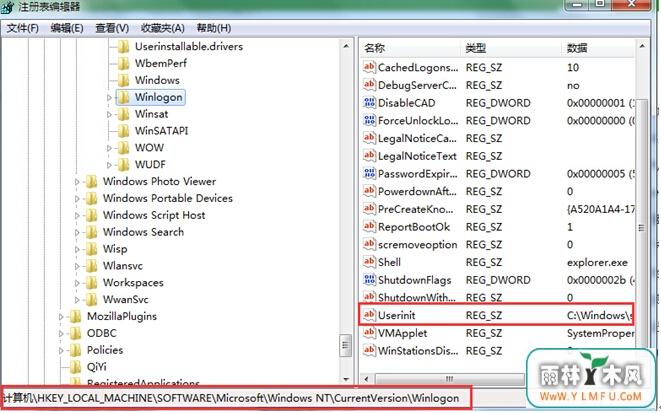The width and height of the screenshot is (661, 413).
Task: Select the scremoveoption value name
Action: coord(417,244)
